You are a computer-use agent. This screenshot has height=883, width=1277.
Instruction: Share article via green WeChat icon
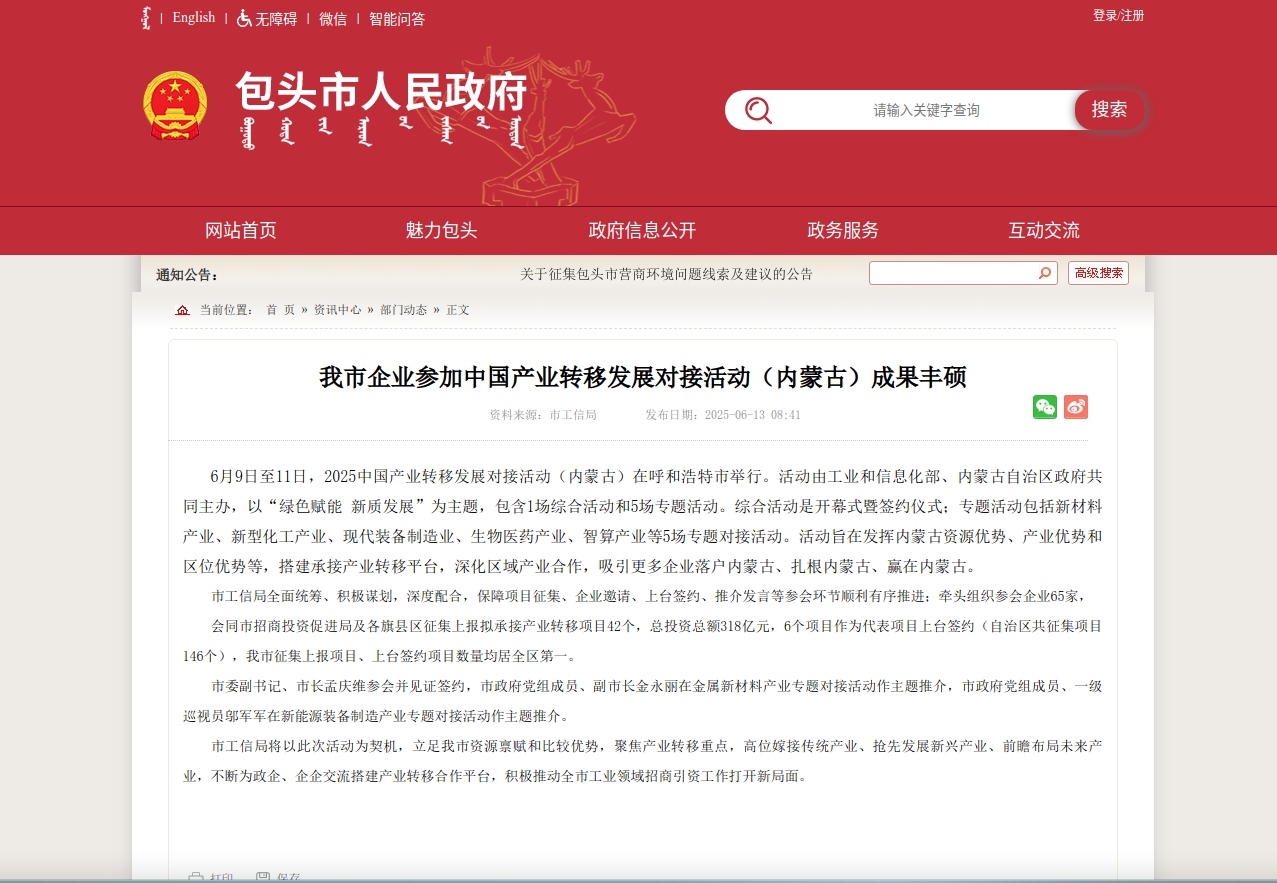1044,407
